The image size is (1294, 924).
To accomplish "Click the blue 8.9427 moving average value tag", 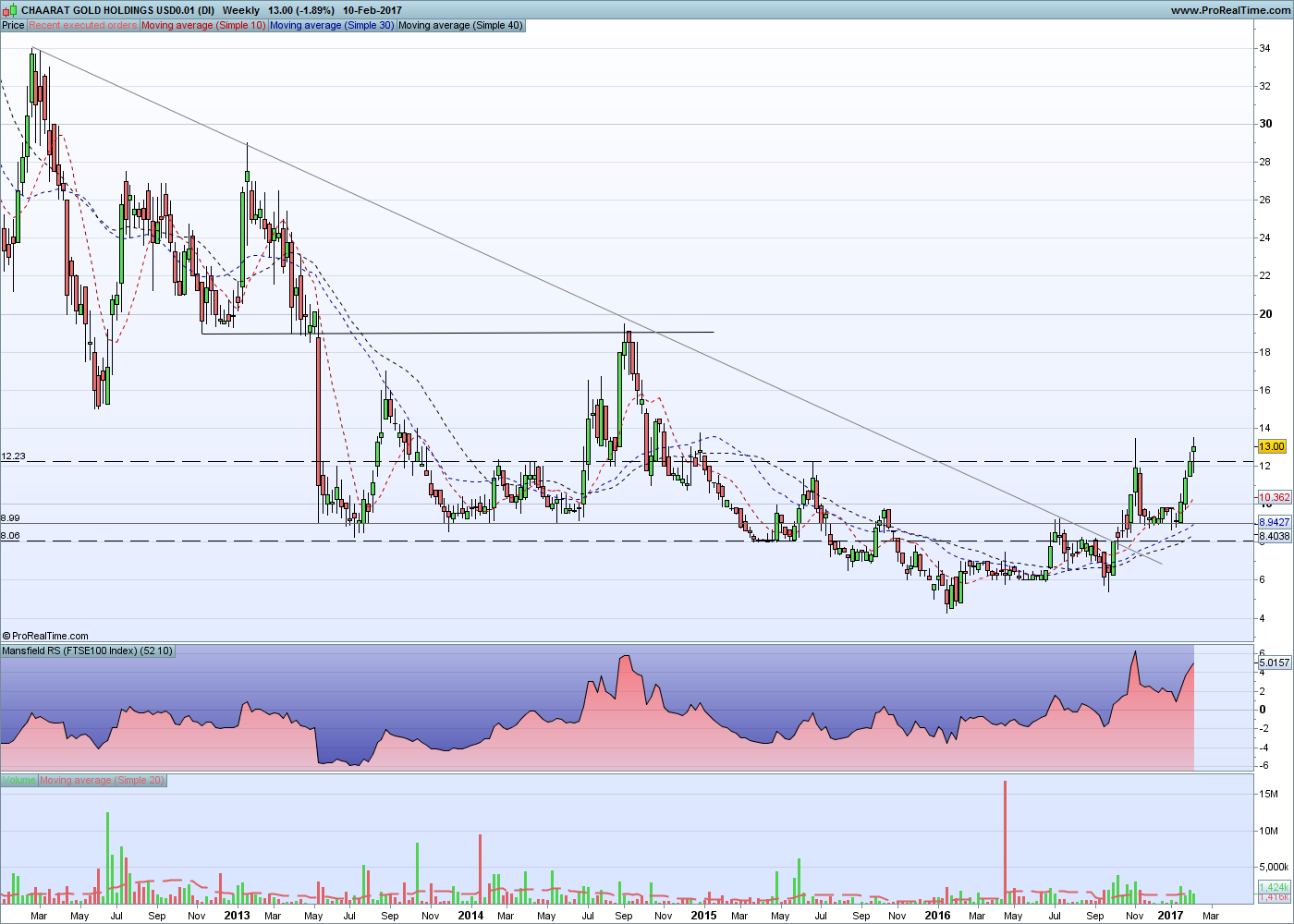I will click(x=1275, y=523).
